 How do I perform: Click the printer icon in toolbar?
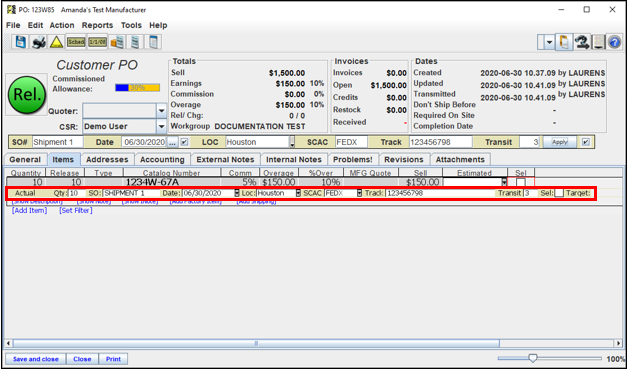point(39,42)
